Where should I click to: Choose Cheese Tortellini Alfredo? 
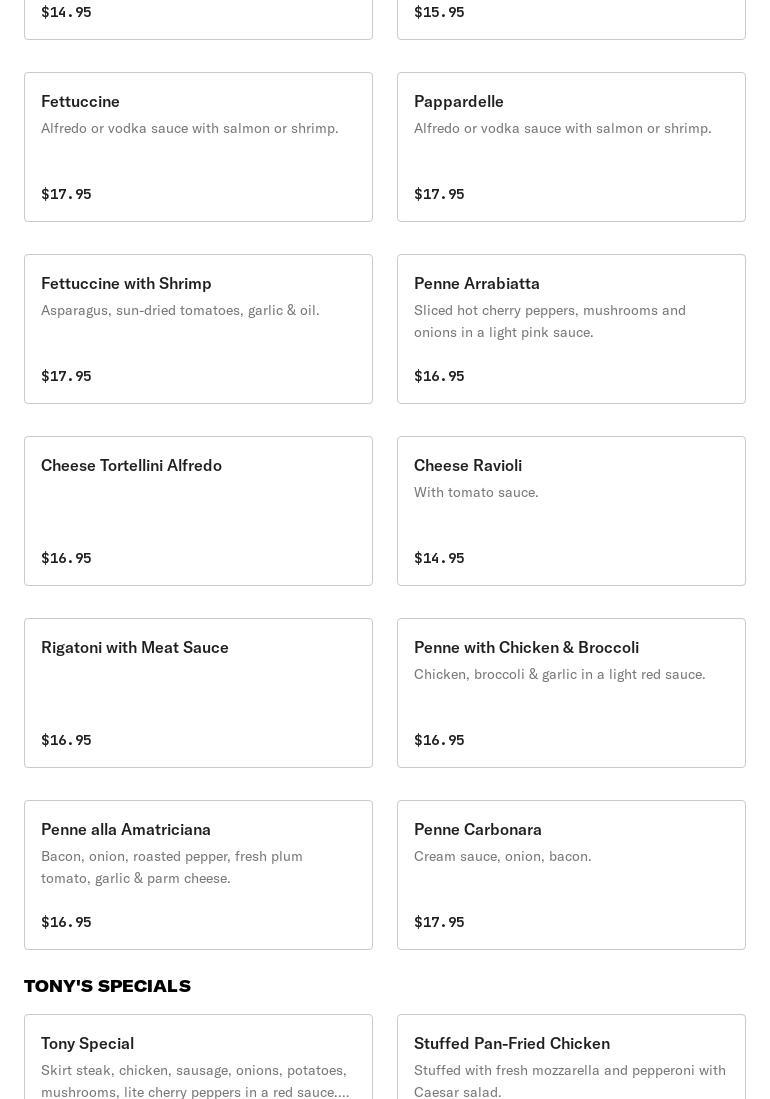tap(198, 511)
